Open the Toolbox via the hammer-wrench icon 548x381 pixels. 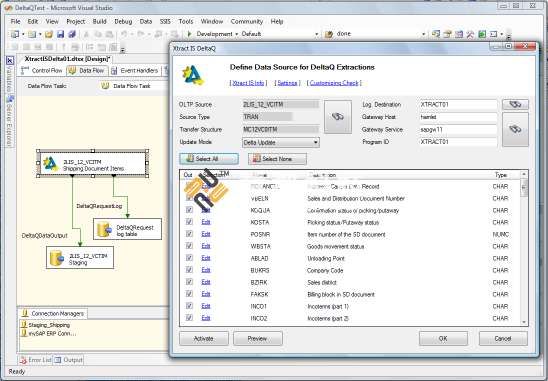[470, 34]
